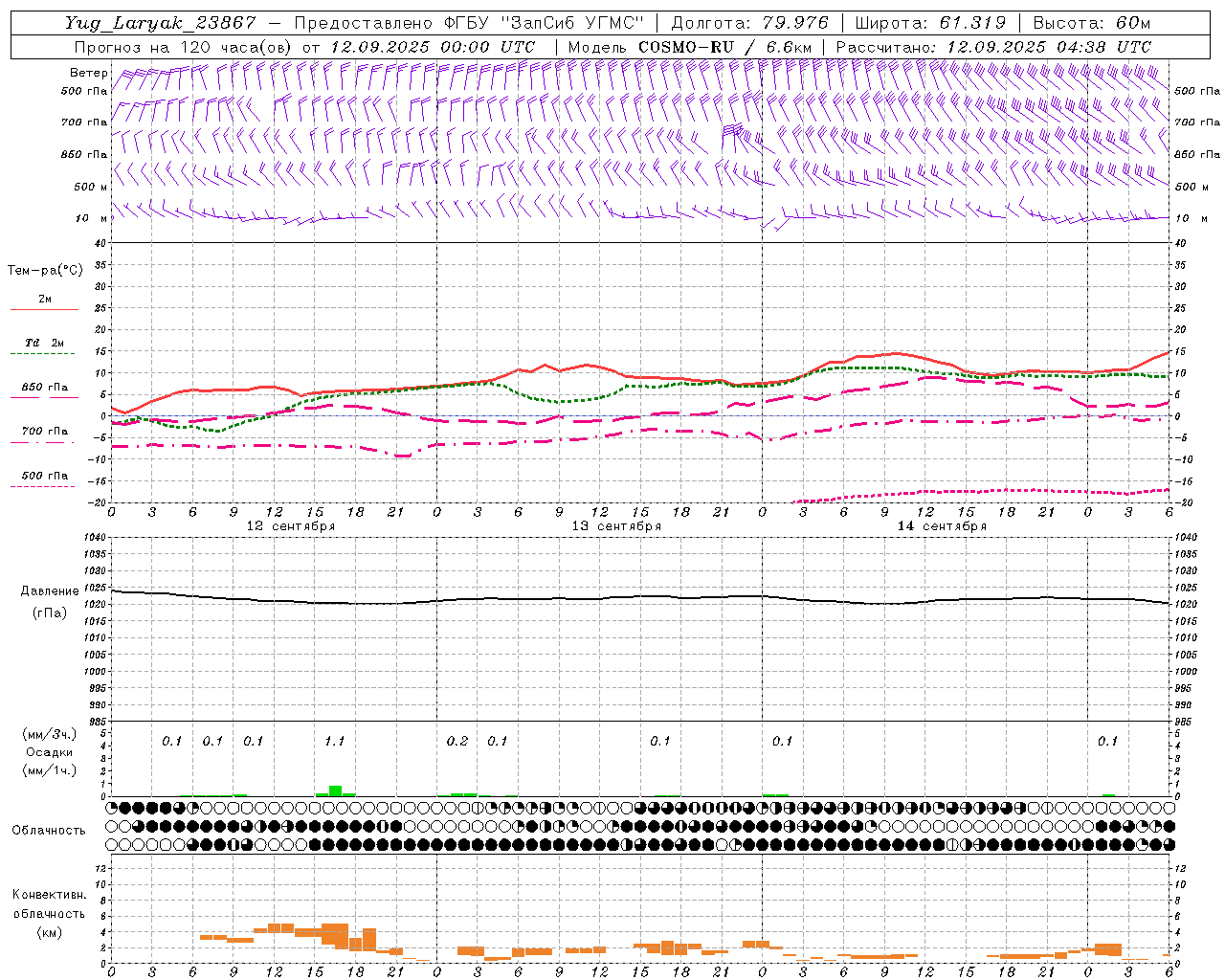Click the Давление axis label
This screenshot has width=1225, height=980.
(50, 591)
